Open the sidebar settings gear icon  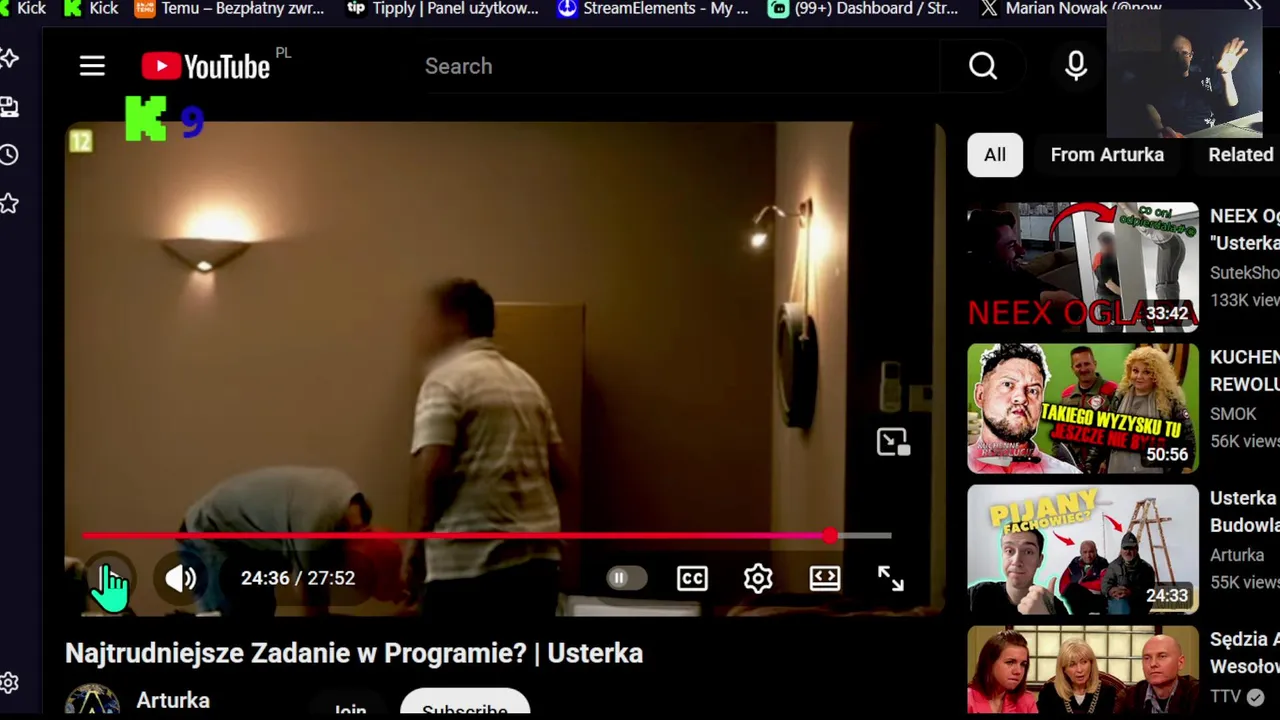[9, 683]
